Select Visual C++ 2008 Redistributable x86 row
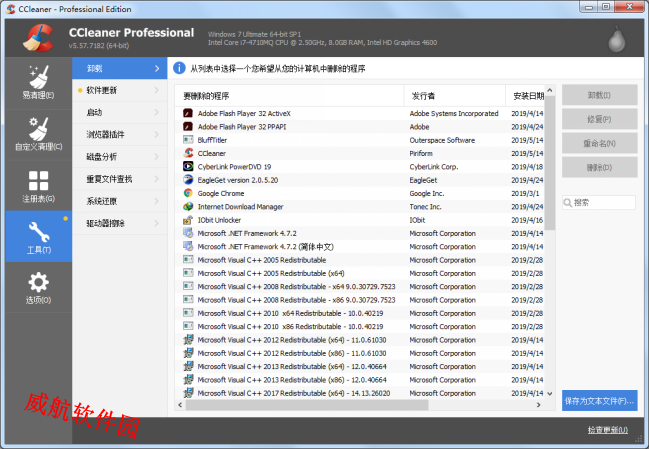 coord(360,300)
